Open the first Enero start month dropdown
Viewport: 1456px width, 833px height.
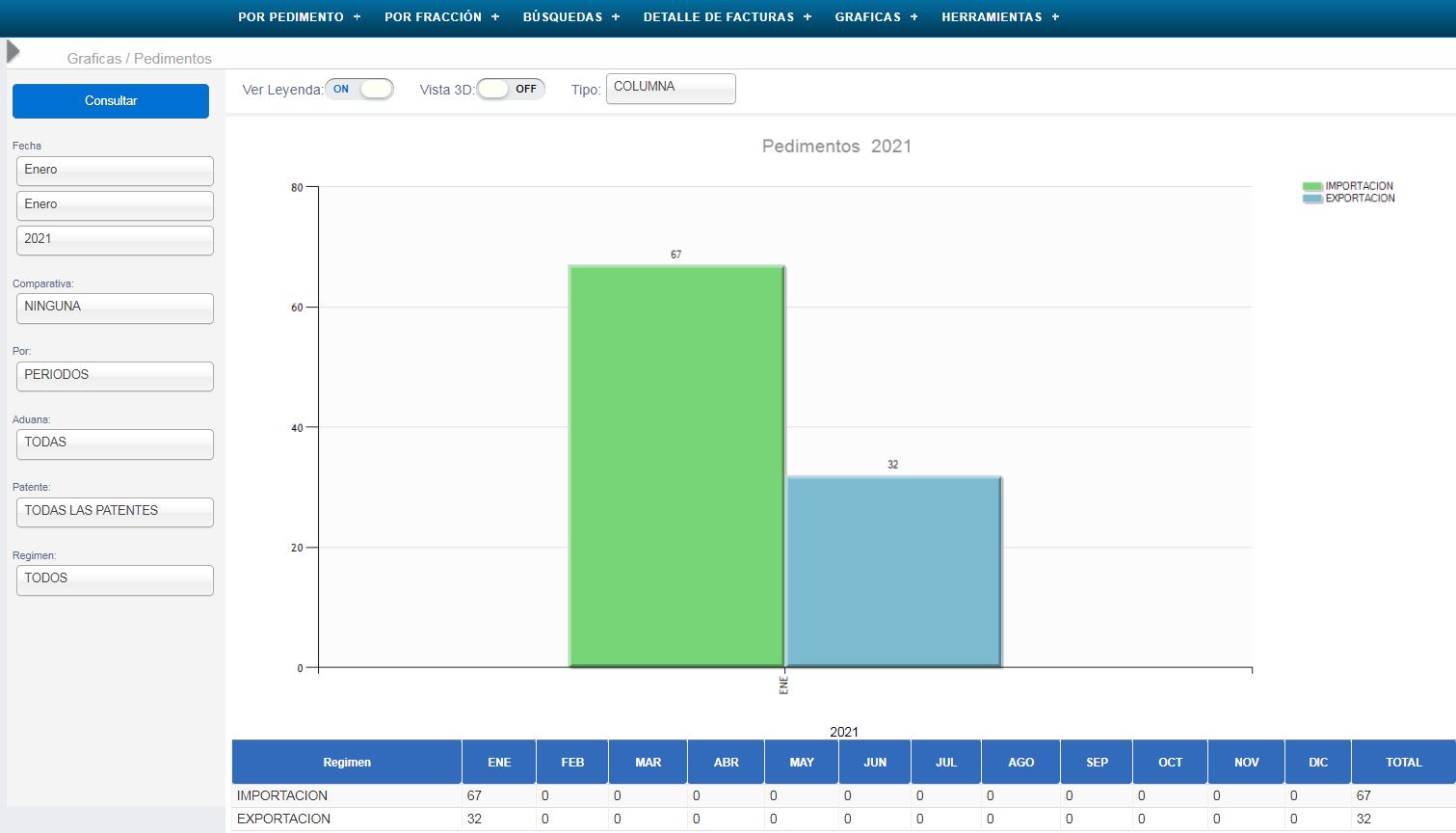pos(115,171)
